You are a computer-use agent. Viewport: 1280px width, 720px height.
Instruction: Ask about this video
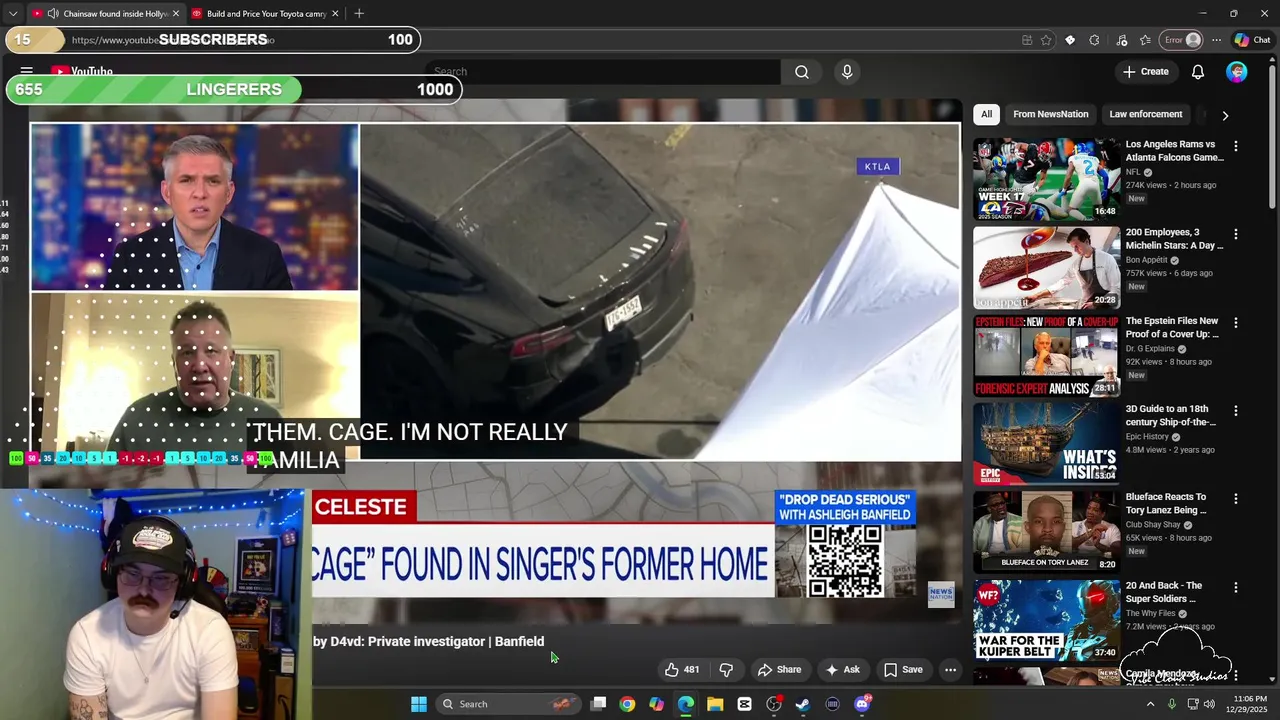(842, 670)
